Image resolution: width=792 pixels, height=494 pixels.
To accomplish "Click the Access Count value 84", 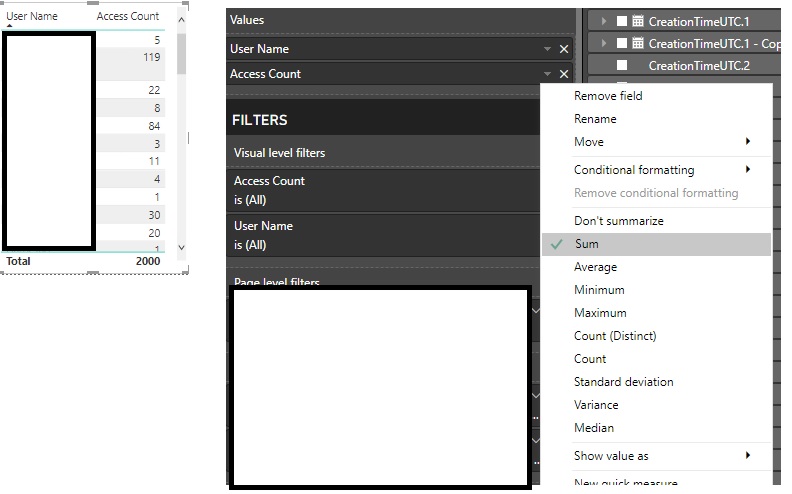I will [x=154, y=126].
